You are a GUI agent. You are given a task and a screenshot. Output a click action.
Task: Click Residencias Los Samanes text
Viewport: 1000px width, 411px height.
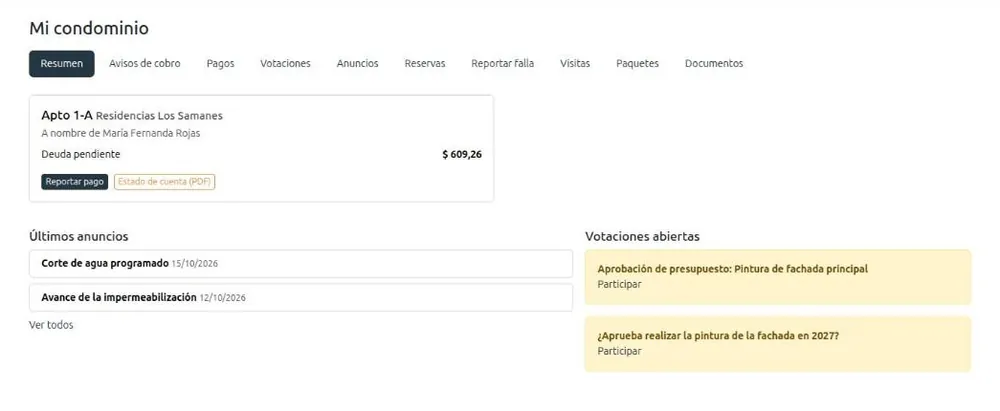[159, 116]
